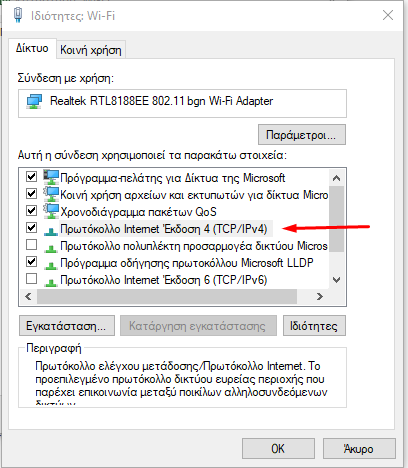Click the Microsoft LLDP driver icon
The image size is (408, 468).
(51, 265)
